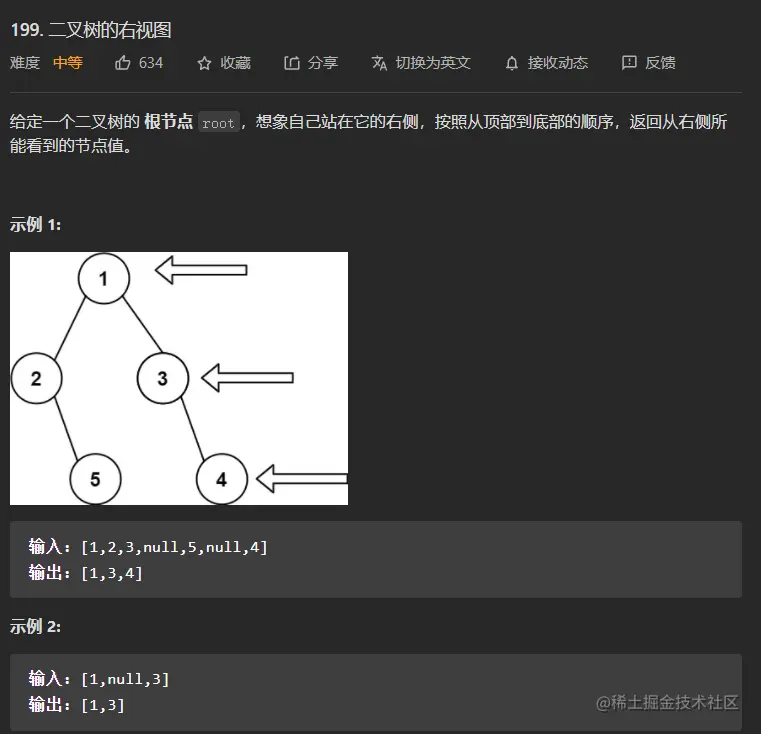The height and width of the screenshot is (734, 761).
Task: Click the 示例 2: heading
Action: pos(35,627)
